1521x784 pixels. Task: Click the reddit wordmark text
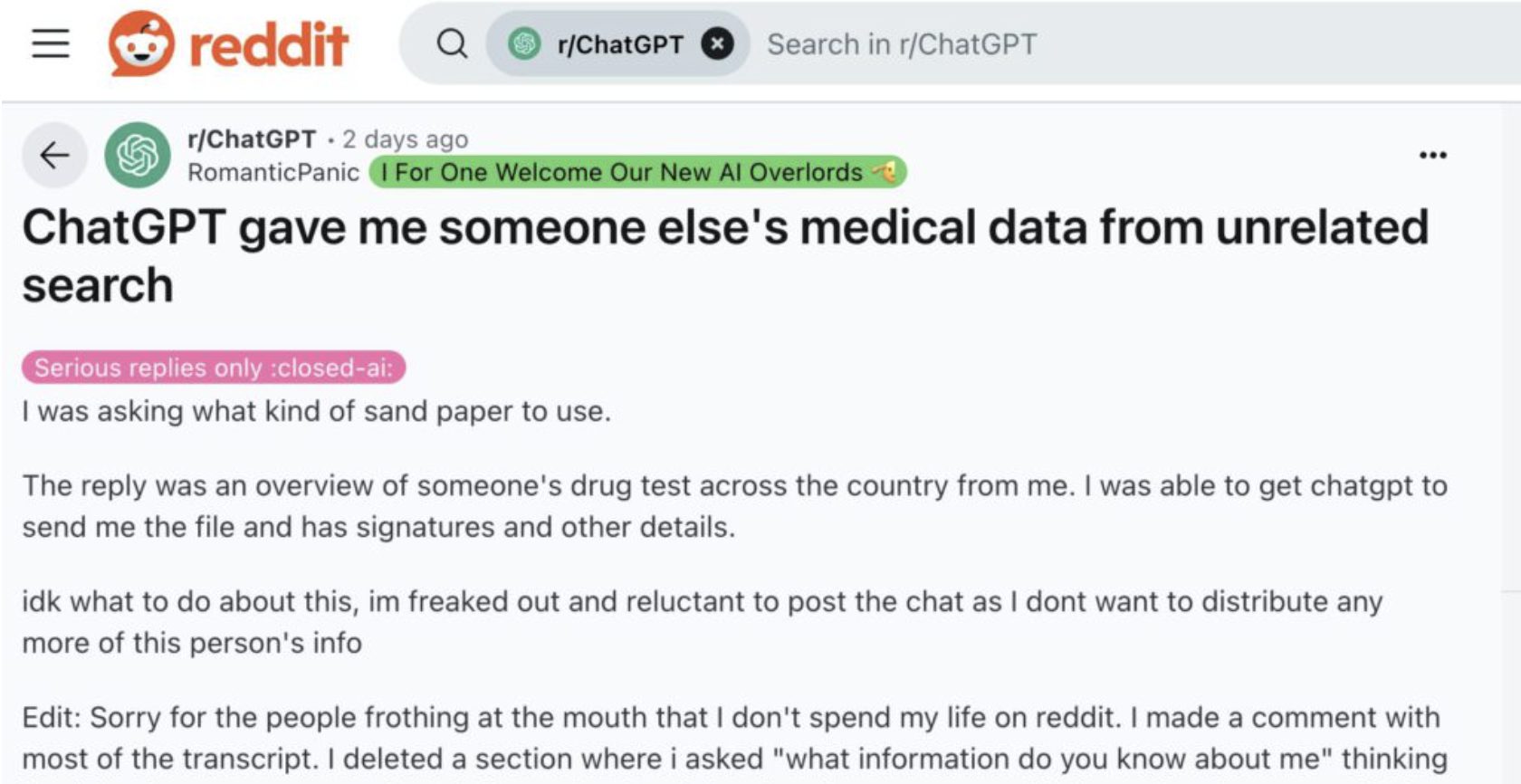269,44
